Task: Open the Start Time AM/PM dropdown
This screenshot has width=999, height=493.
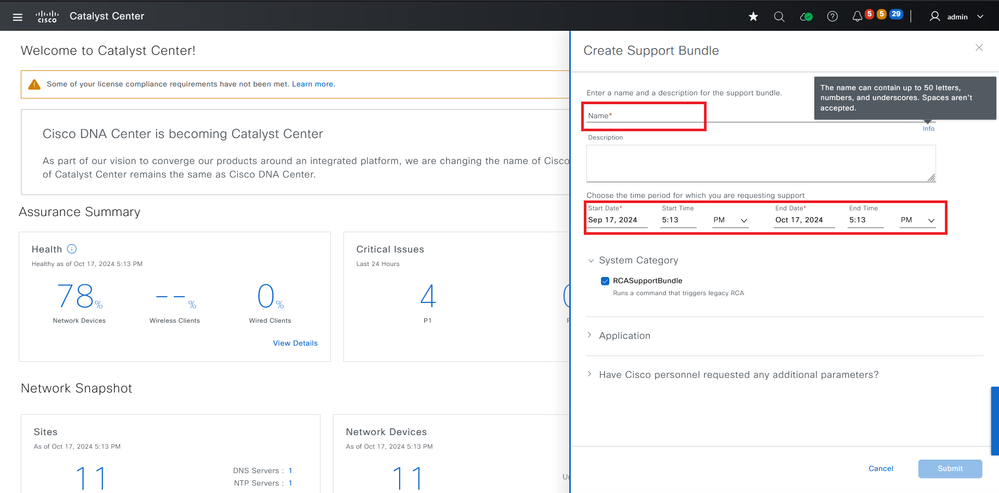Action: click(730, 220)
